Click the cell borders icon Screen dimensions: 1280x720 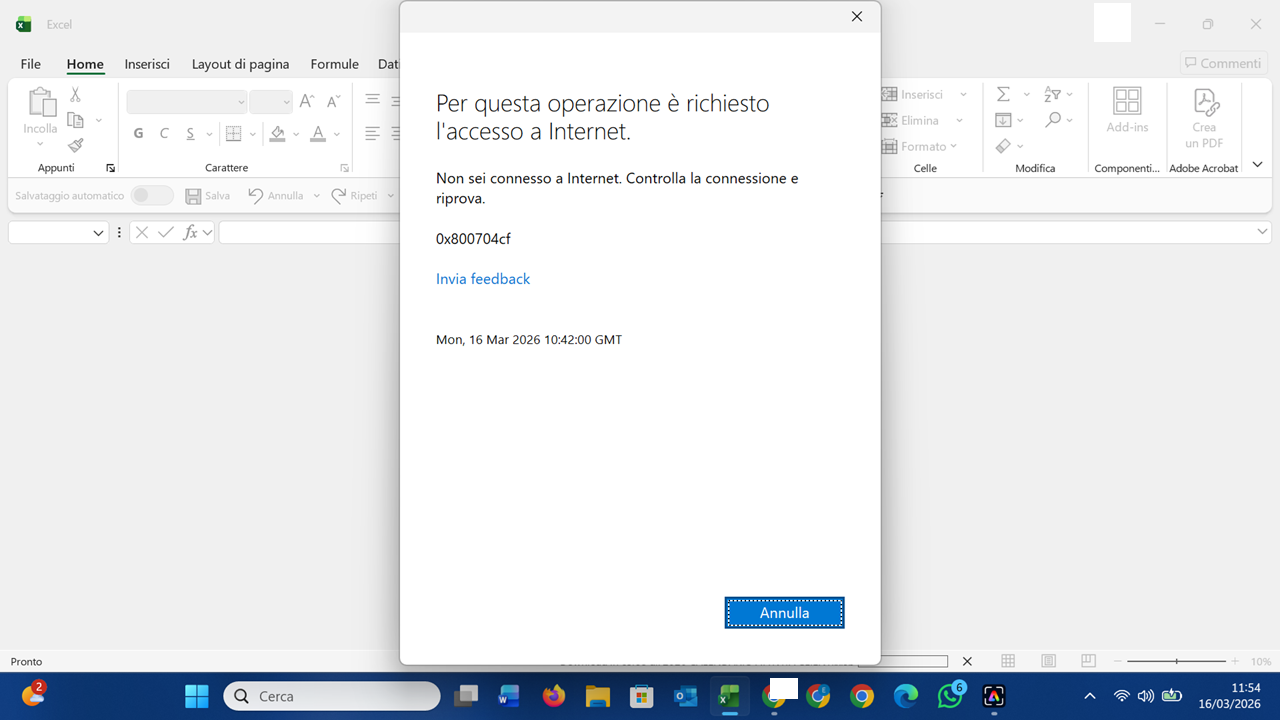click(233, 133)
